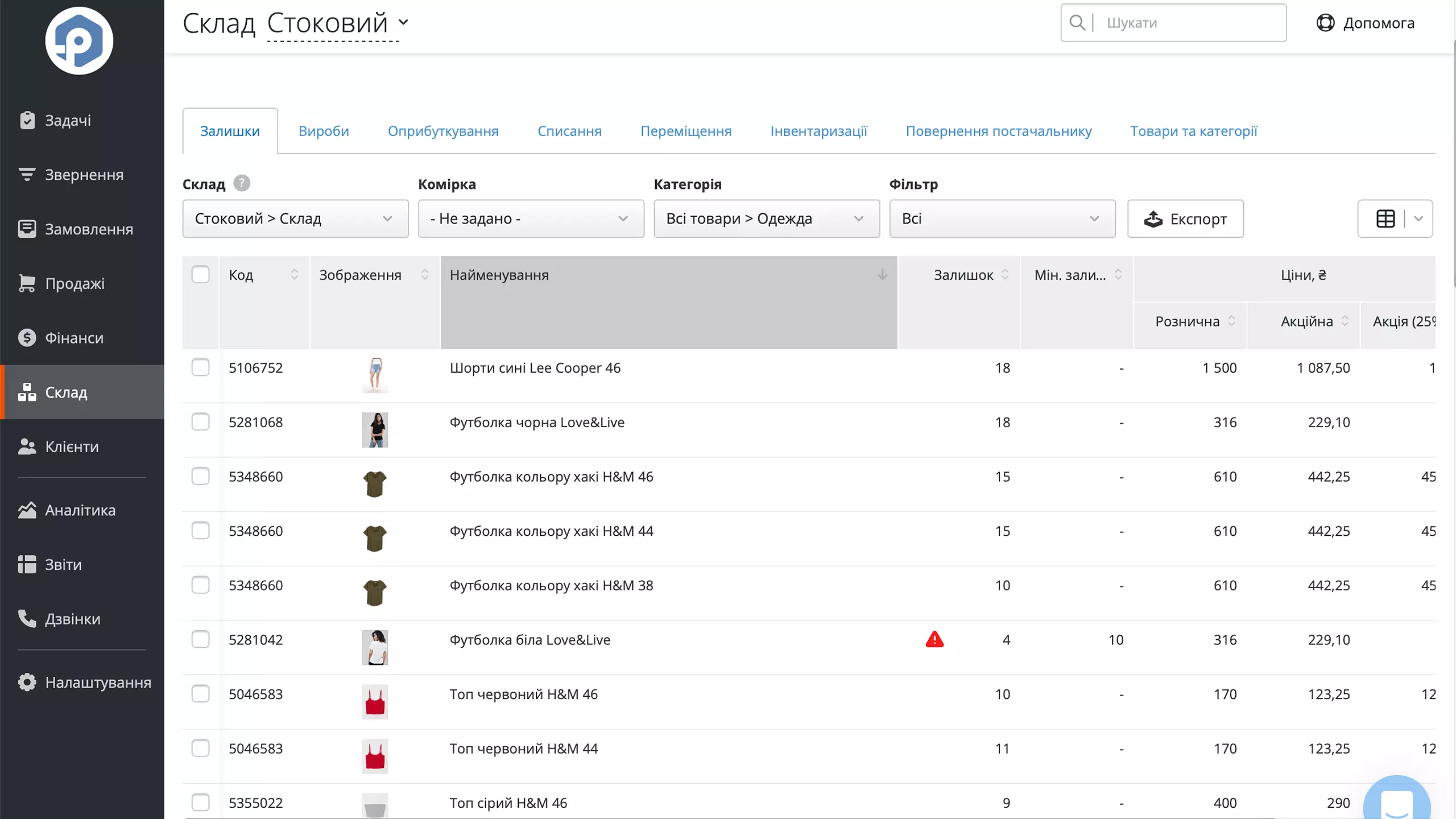Click the question mark help icon near Склад

tap(242, 183)
